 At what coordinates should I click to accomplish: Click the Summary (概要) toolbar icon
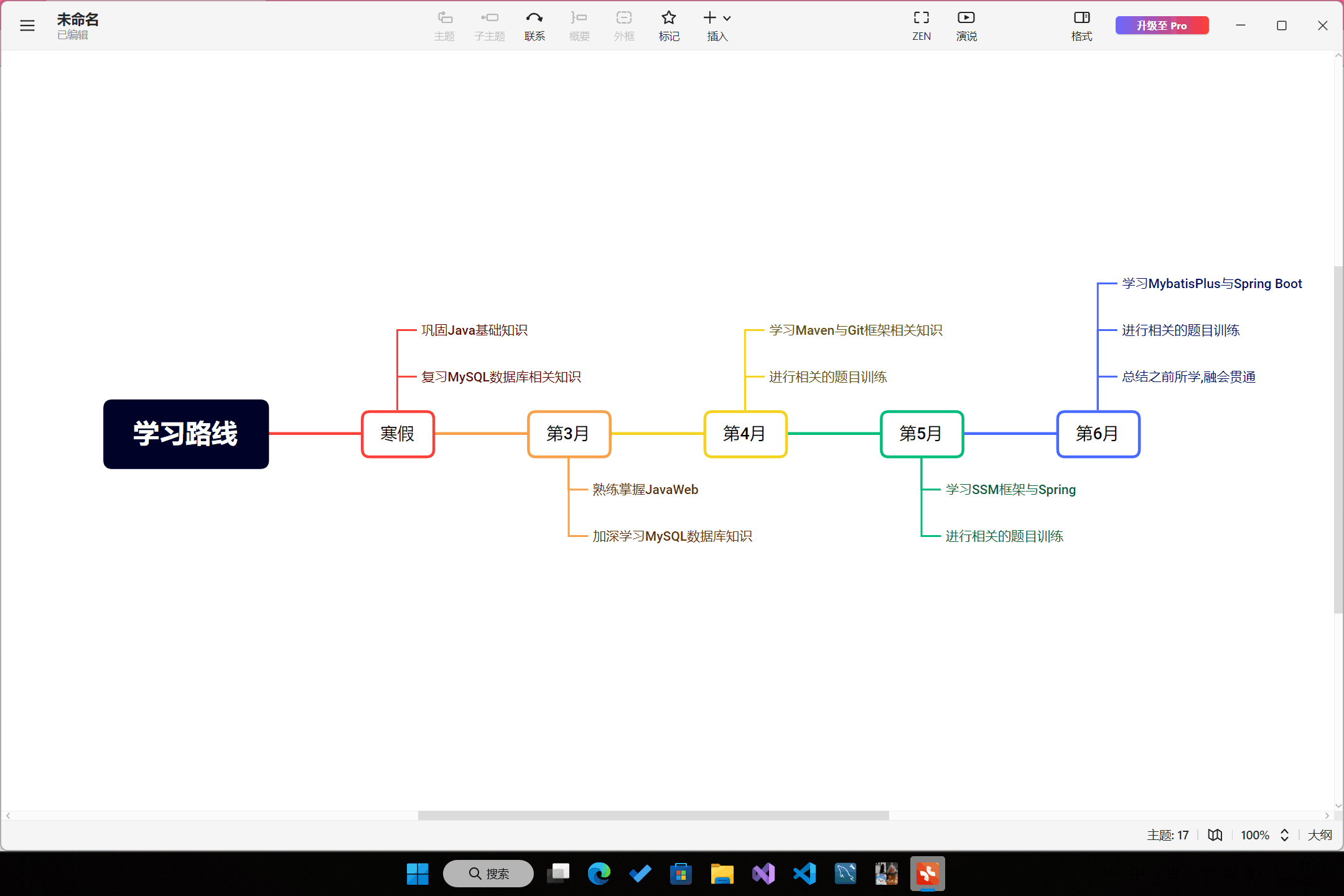579,25
